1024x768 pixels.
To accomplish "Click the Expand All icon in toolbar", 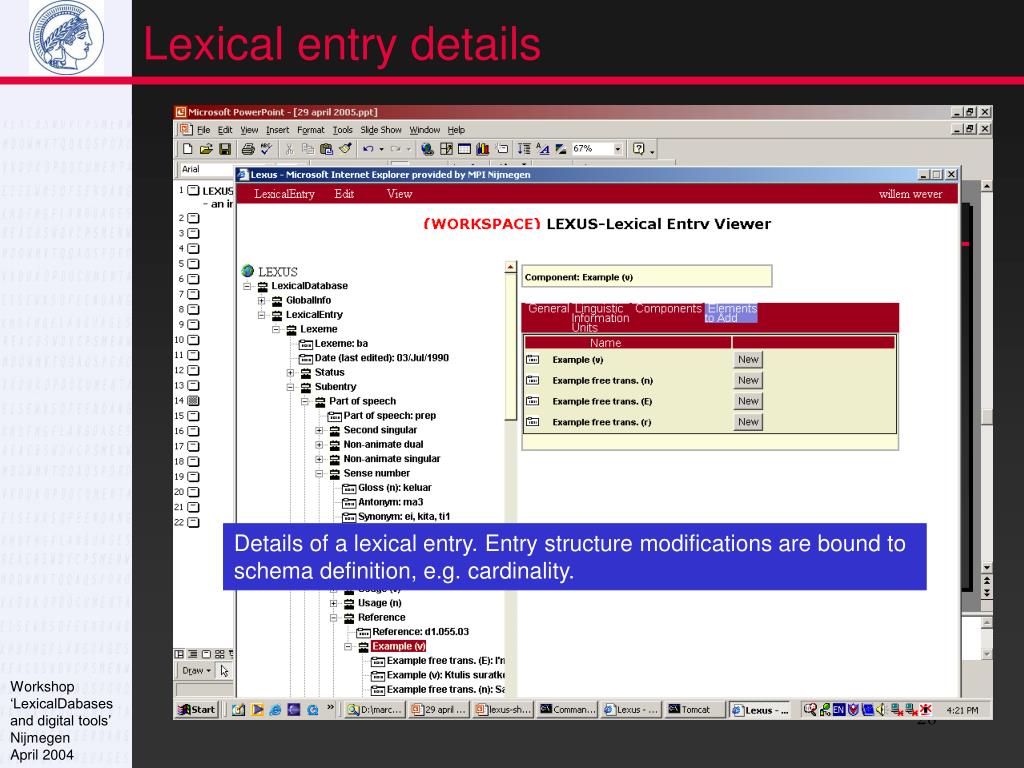I will click(524, 150).
